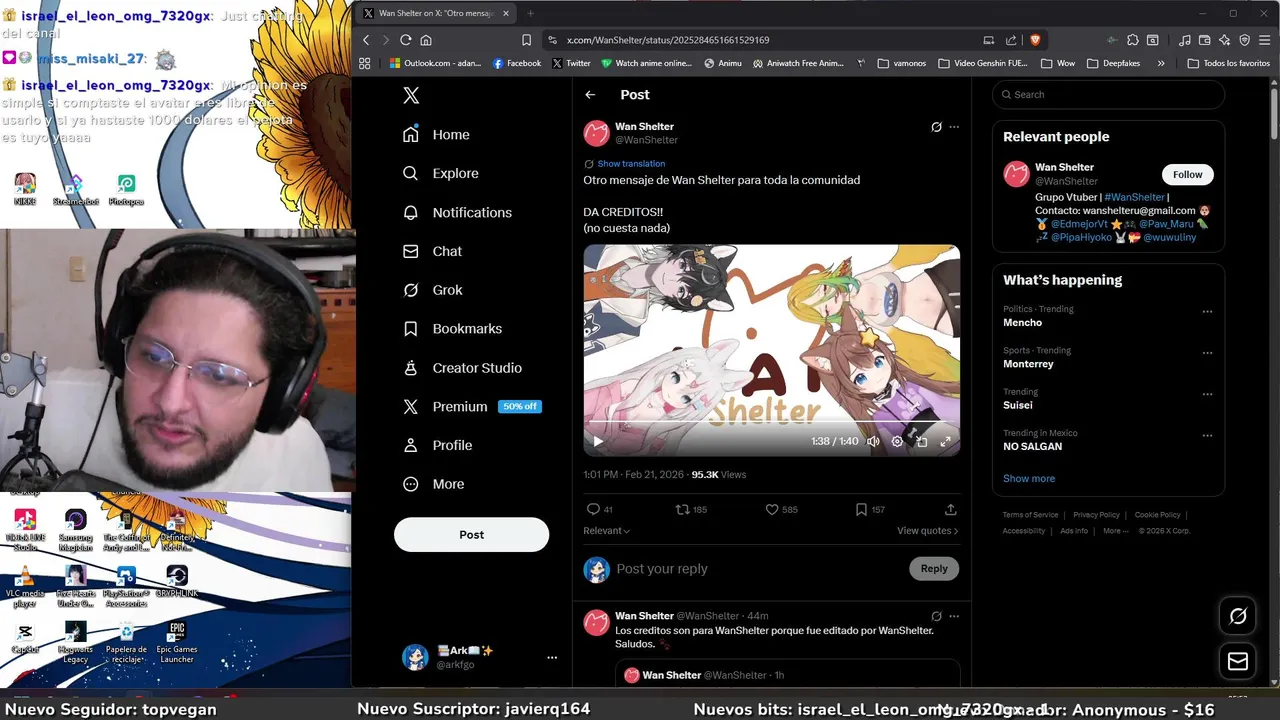The height and width of the screenshot is (720, 1280).
Task: Open View quotes link
Action: (927, 531)
